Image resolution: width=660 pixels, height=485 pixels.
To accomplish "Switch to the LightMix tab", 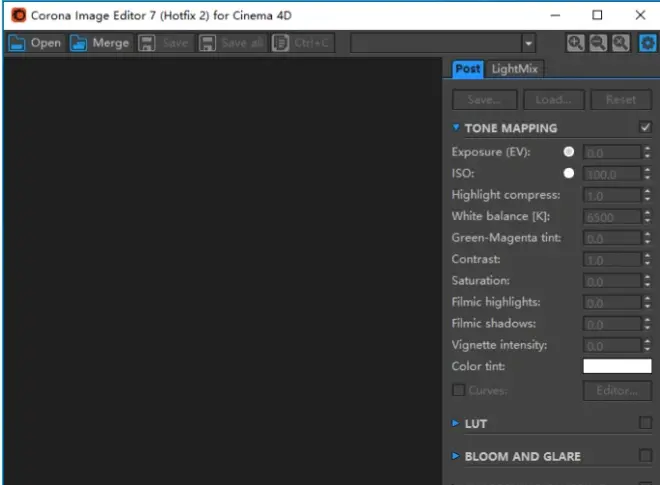I will (516, 69).
